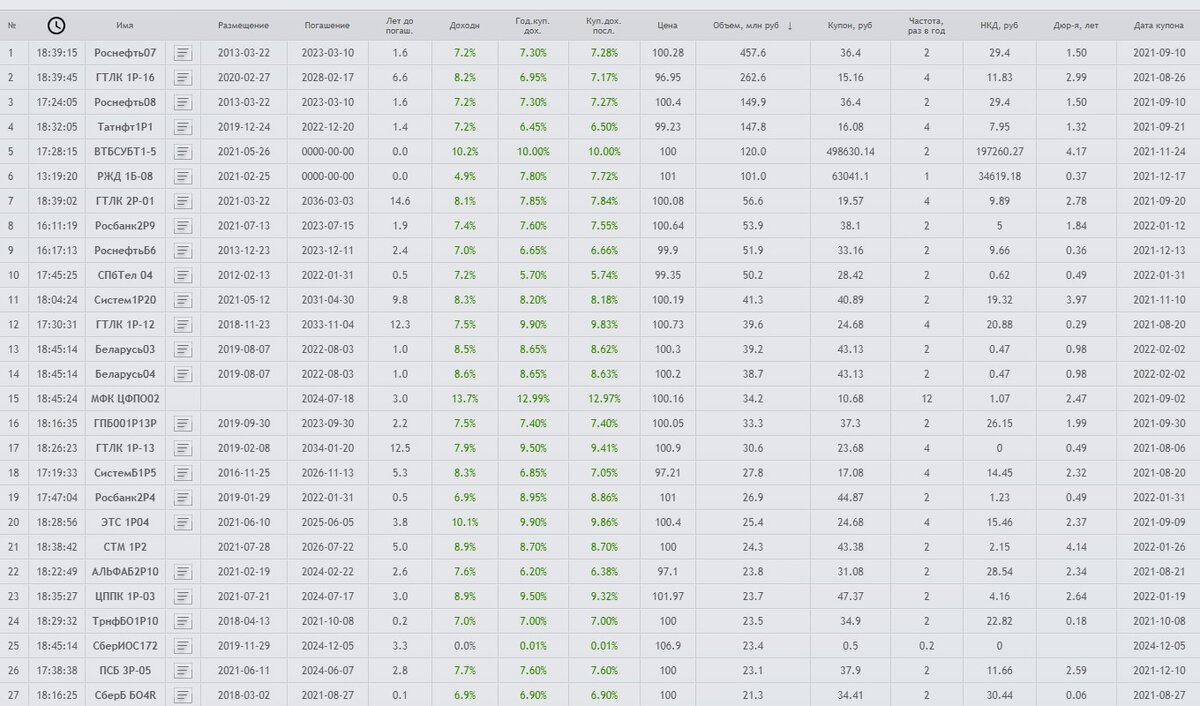Viewport: 1200px width, 706px height.
Task: Open details icon for Беларусь03
Action: [183, 349]
